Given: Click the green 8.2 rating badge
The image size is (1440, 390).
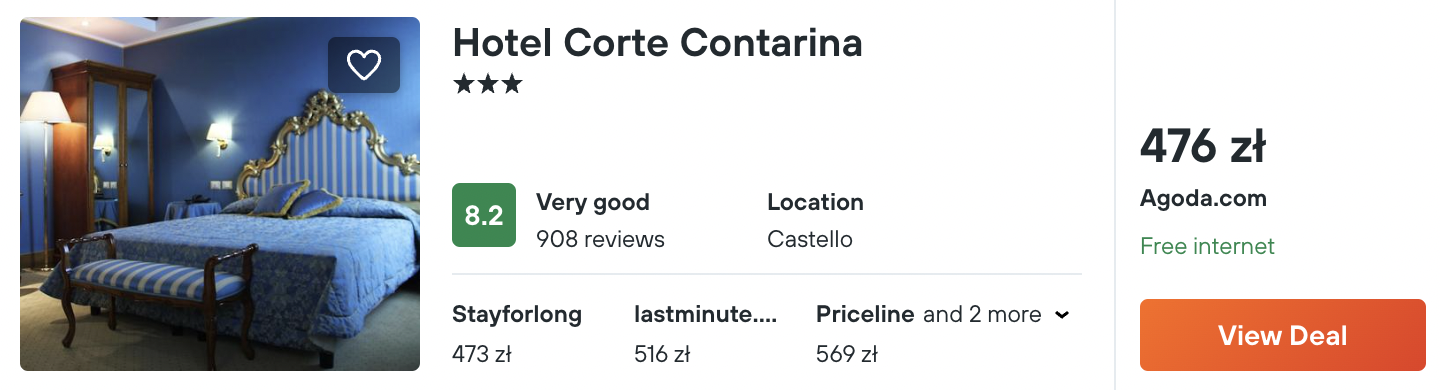Looking at the screenshot, I should [484, 215].
